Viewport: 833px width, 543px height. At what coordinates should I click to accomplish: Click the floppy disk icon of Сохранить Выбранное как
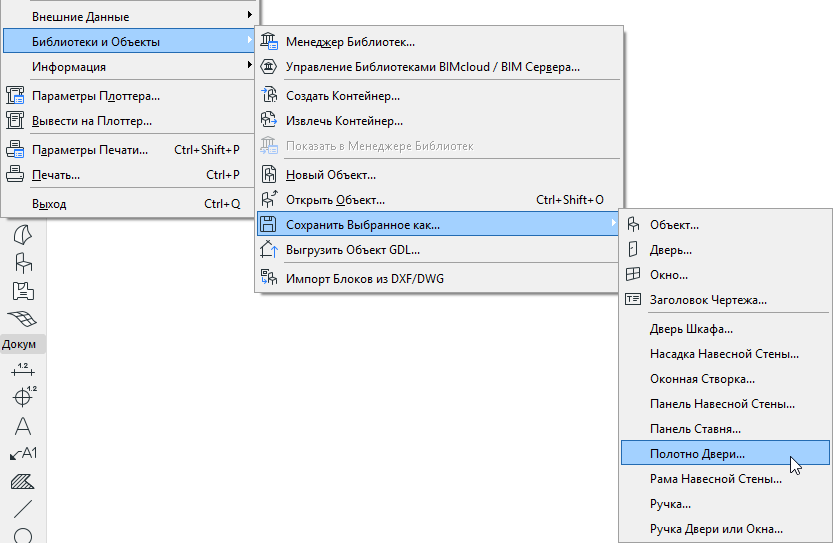pyautogui.click(x=269, y=225)
